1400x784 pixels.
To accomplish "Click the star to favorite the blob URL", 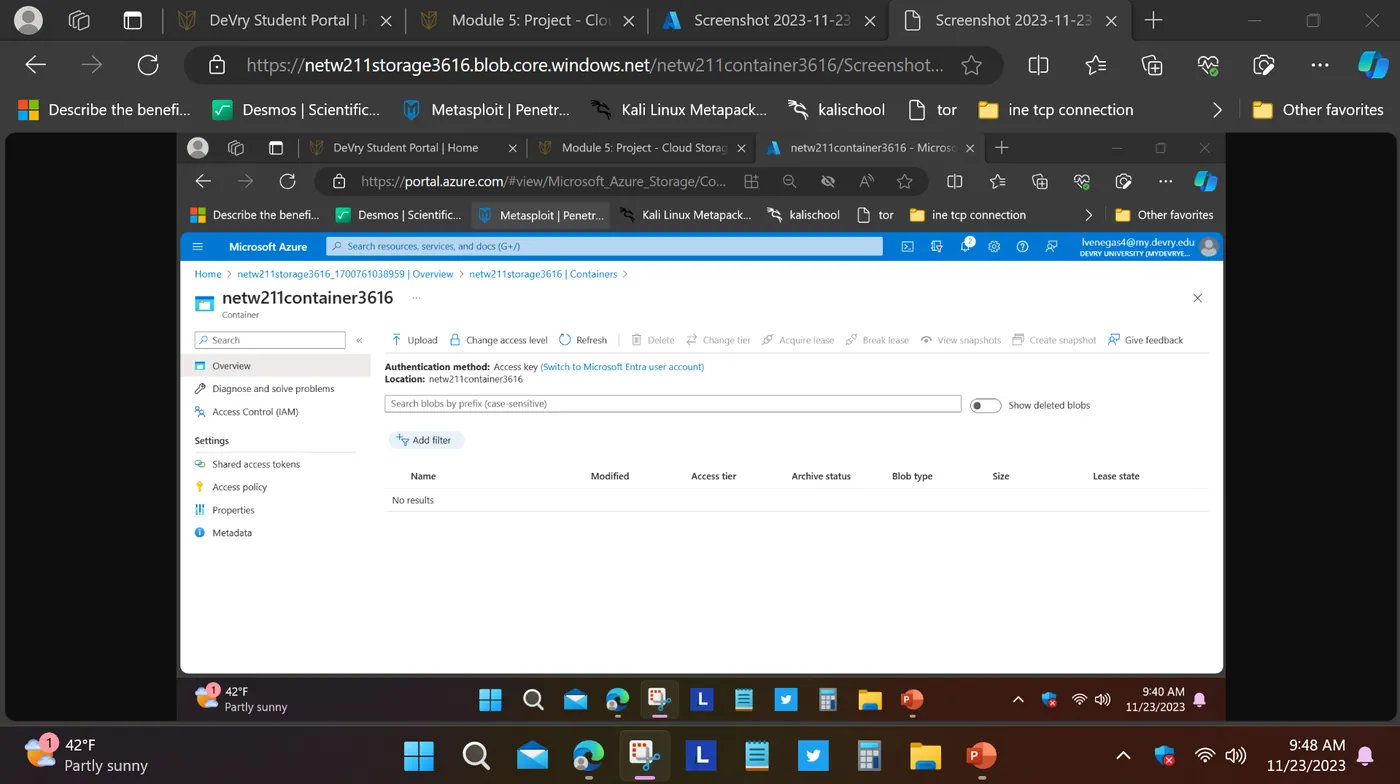I will click(971, 65).
